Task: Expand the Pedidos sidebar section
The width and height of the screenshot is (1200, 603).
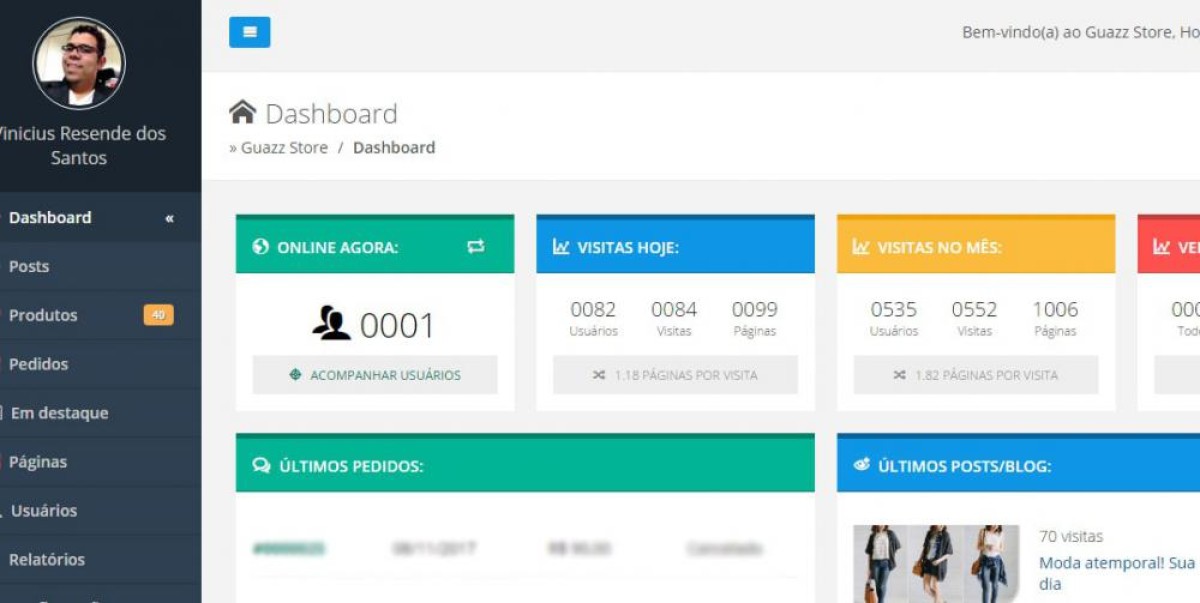Action: [39, 364]
